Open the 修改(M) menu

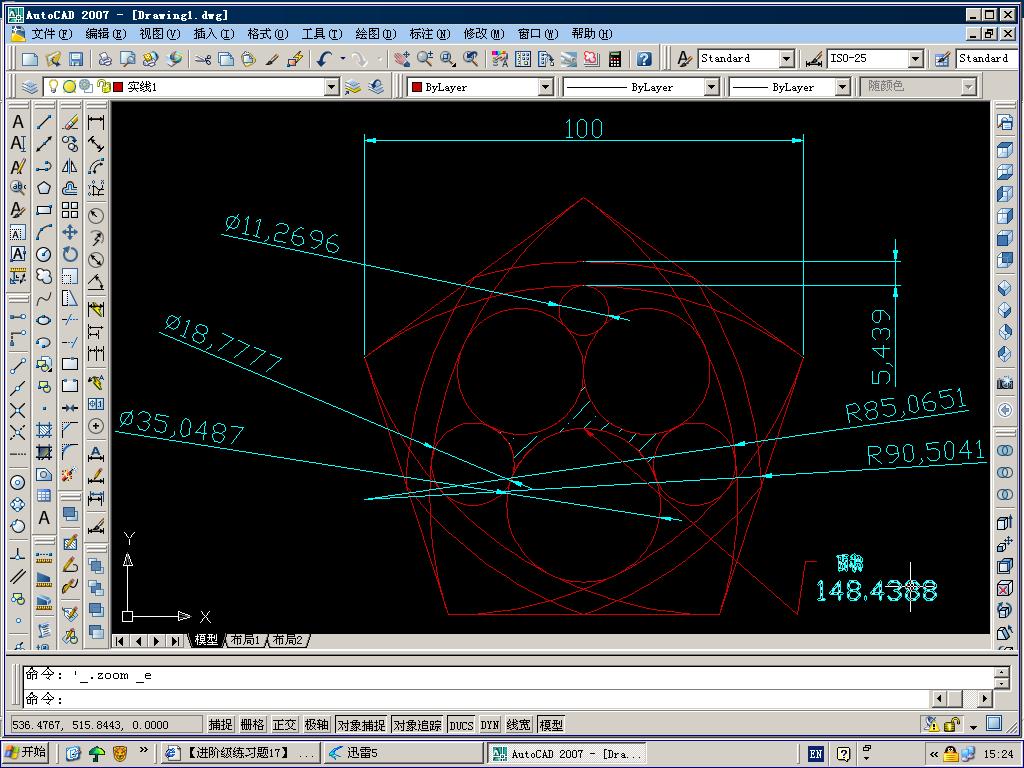(484, 33)
